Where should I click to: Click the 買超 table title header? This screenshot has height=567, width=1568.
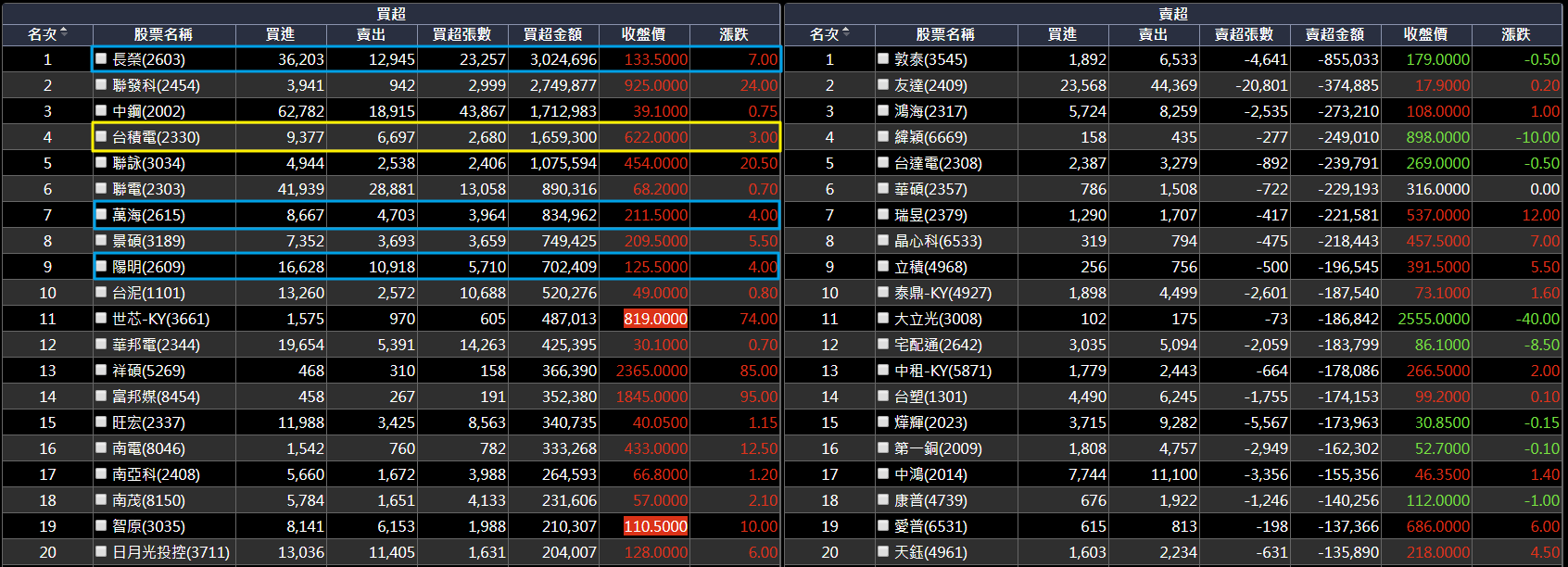[x=391, y=14]
